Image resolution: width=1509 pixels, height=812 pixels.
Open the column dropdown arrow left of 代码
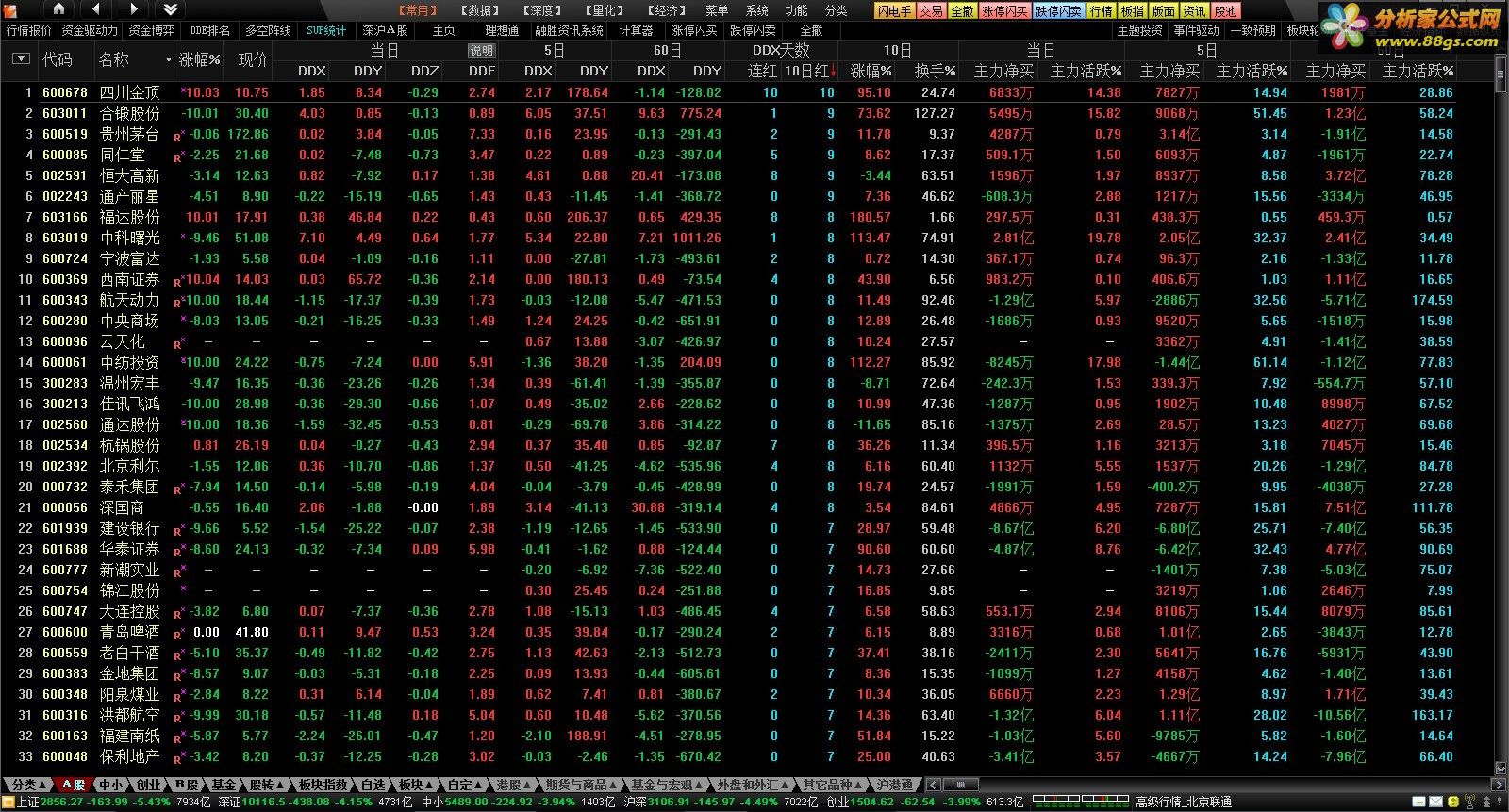(x=21, y=59)
